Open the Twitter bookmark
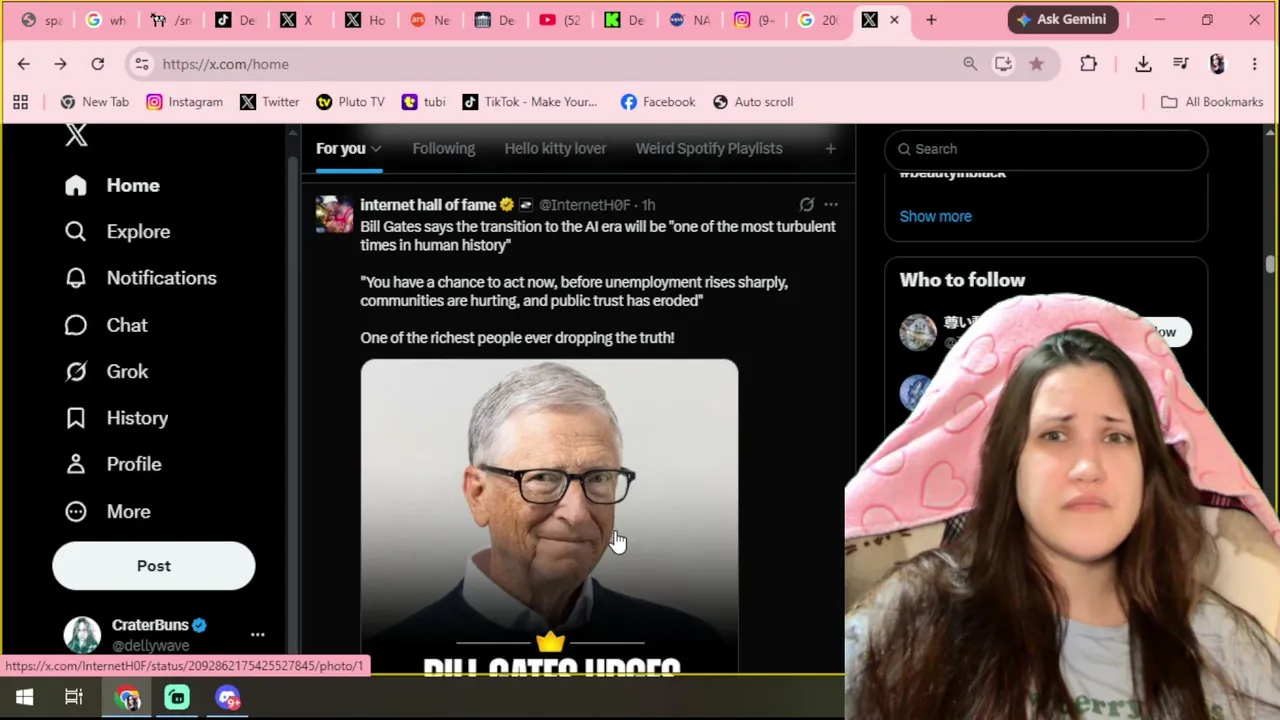The height and width of the screenshot is (720, 1280). click(269, 102)
